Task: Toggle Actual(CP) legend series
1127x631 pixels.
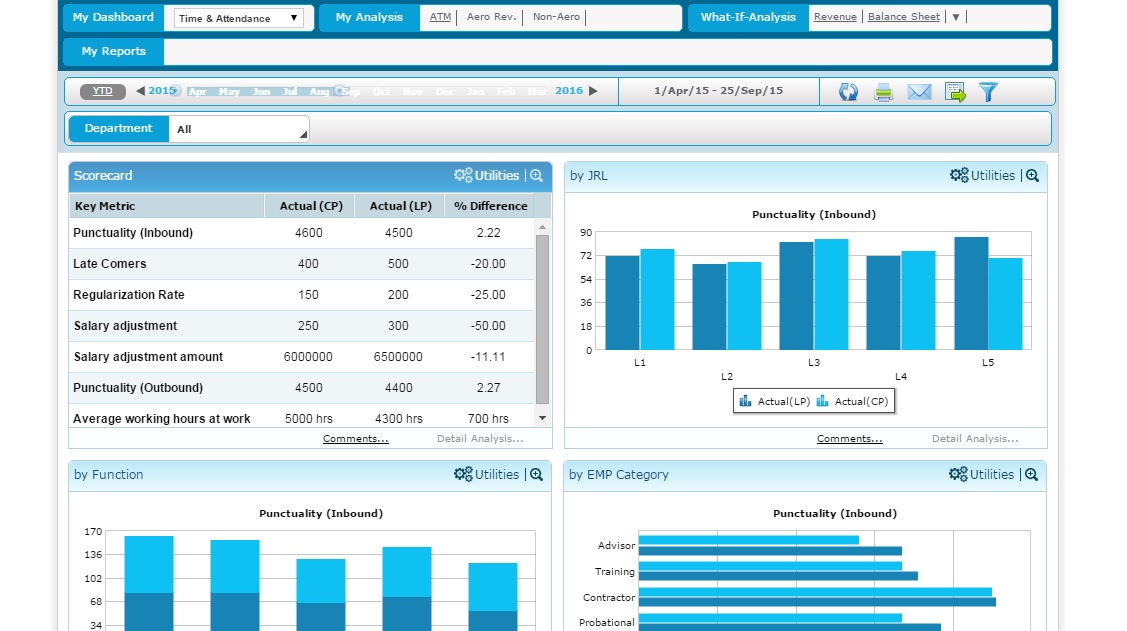Action: [x=853, y=401]
